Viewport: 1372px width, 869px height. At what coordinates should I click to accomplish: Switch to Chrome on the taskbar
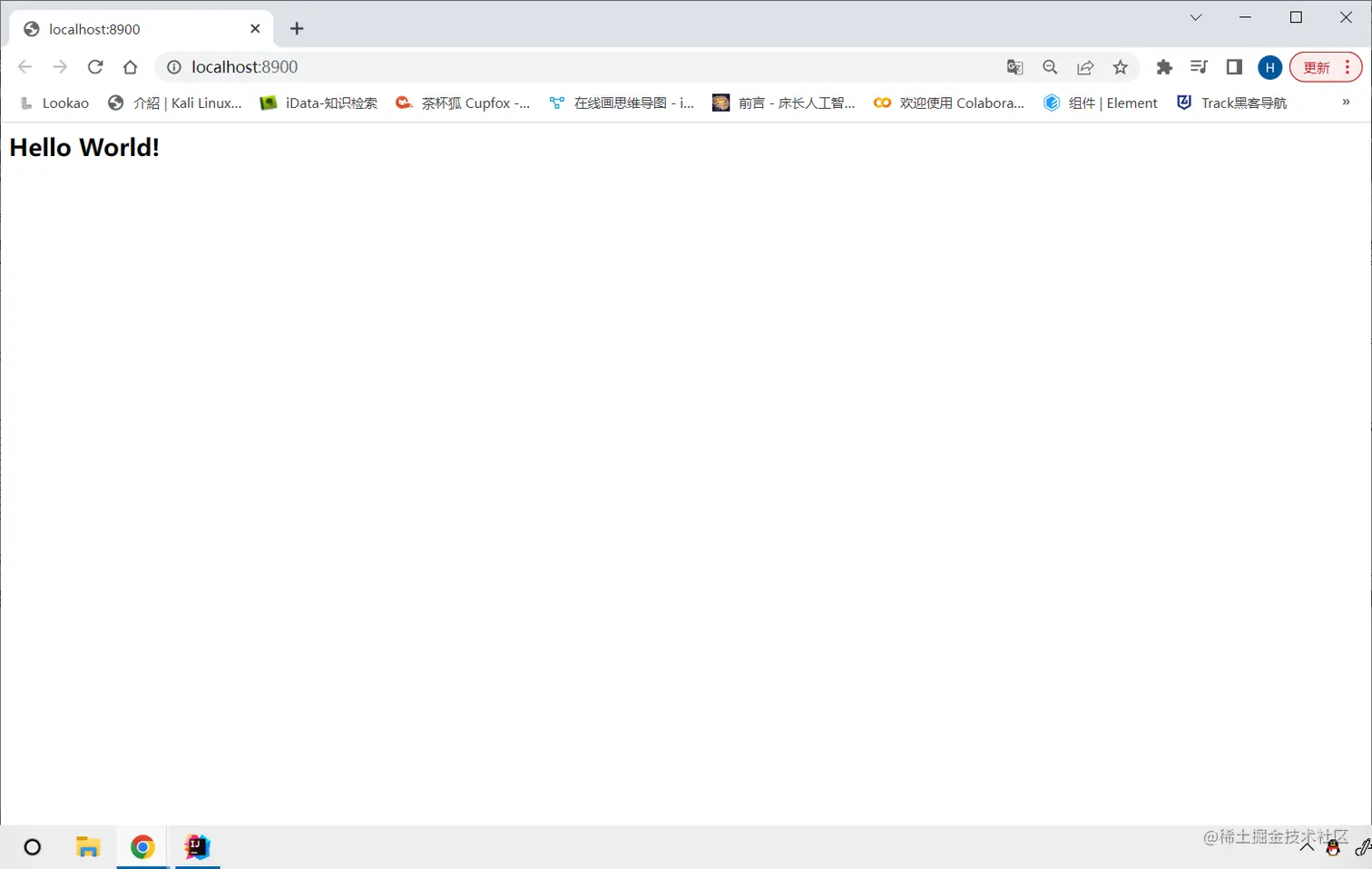(x=142, y=847)
